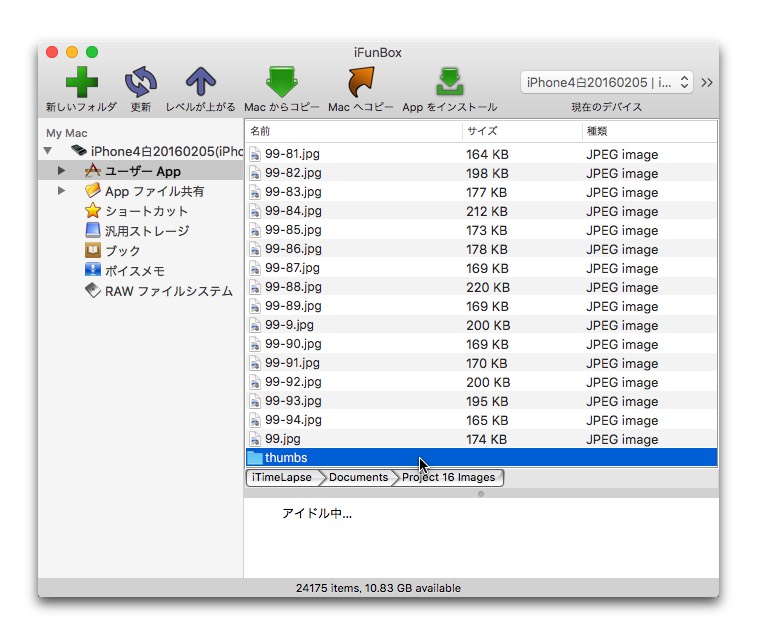
Task: Select file 99-81.jpg
Action: pyautogui.click(x=481, y=154)
